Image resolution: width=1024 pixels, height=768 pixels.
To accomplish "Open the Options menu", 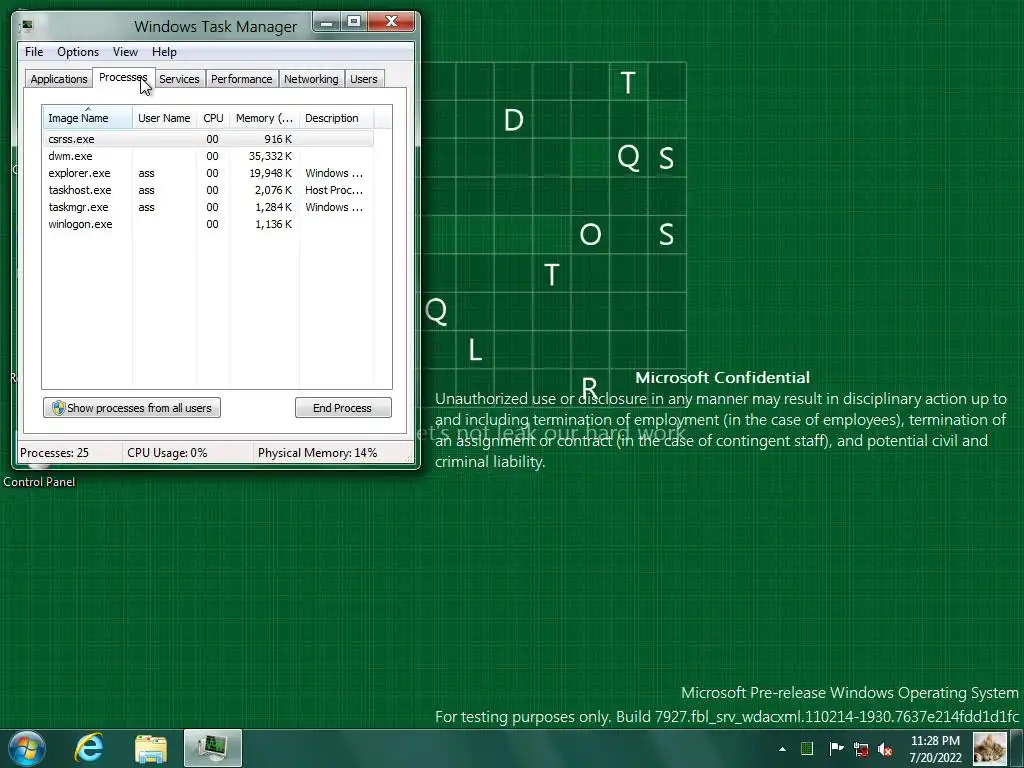I will pos(78,52).
